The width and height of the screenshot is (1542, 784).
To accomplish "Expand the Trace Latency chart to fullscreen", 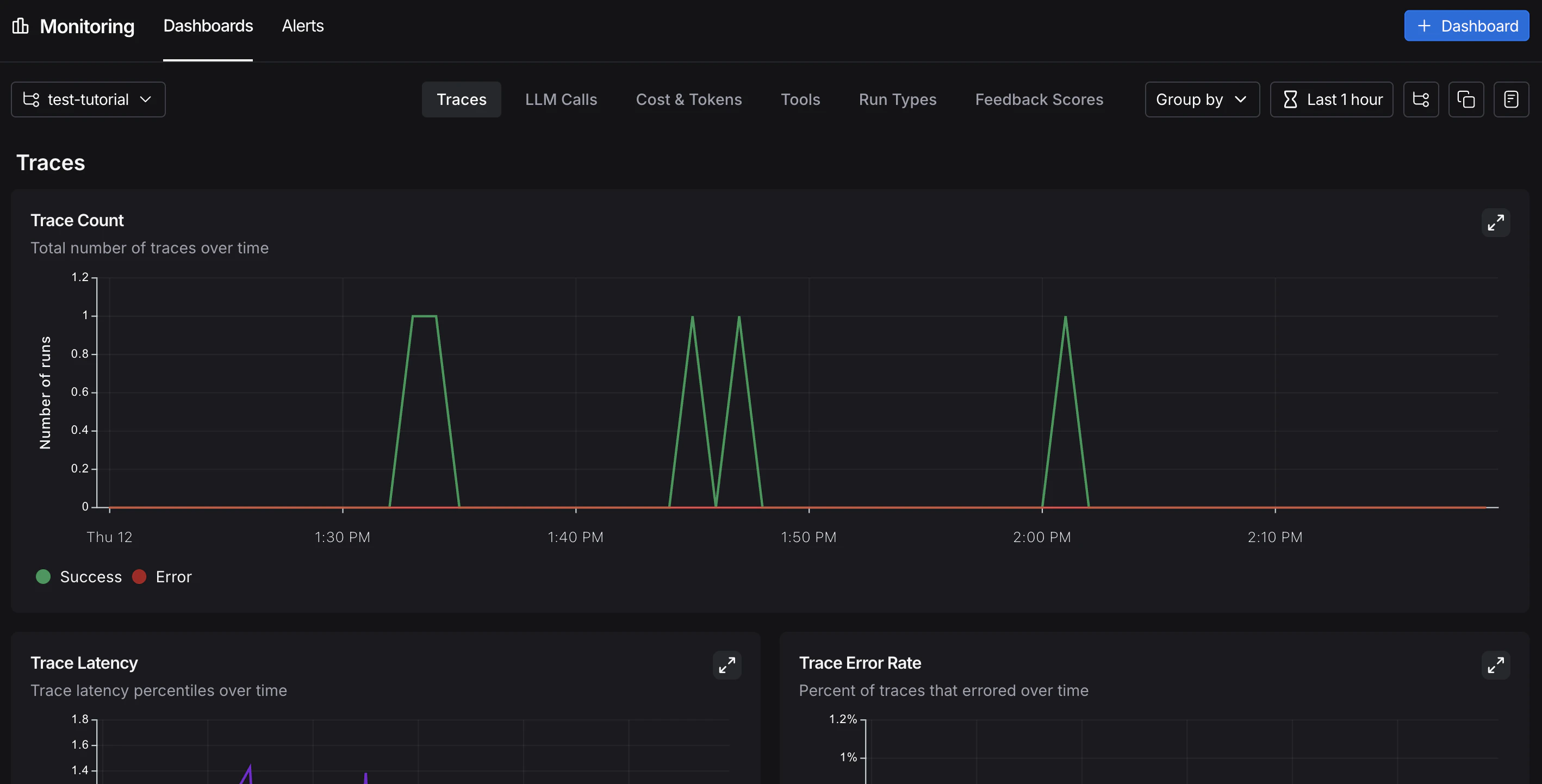I will coord(728,665).
